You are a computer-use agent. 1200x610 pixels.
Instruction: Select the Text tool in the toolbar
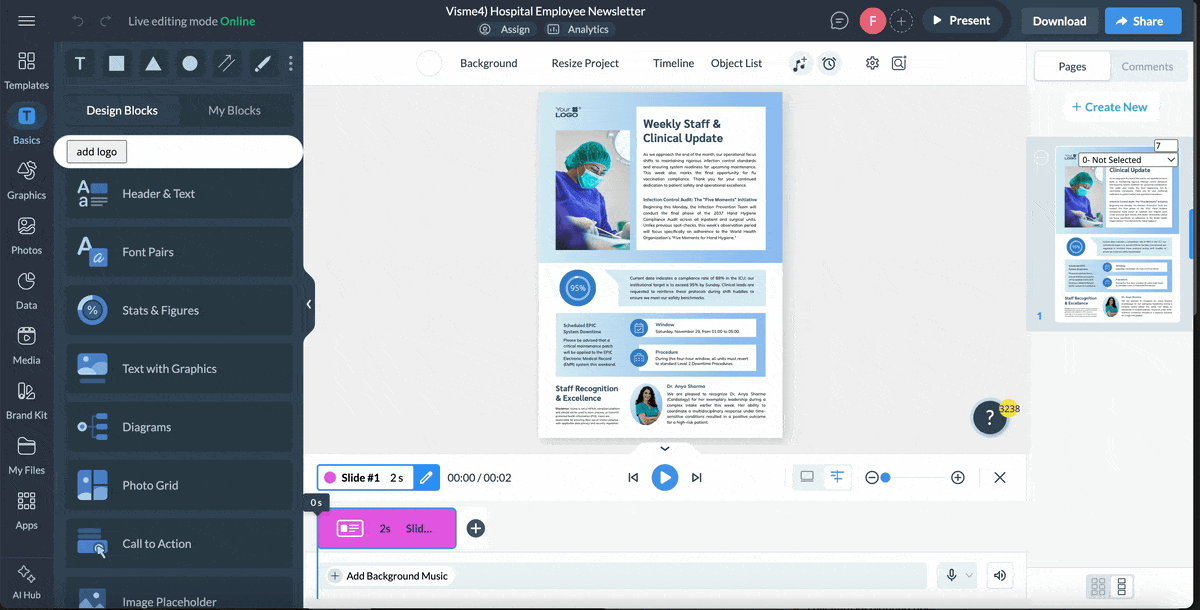point(79,63)
